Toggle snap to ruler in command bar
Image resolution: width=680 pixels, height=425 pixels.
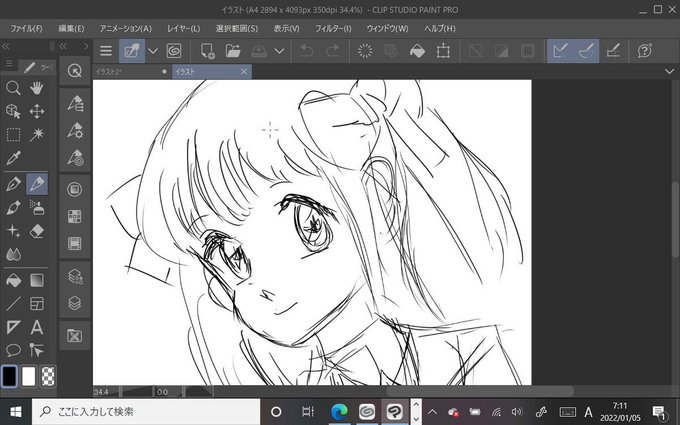click(x=560, y=51)
